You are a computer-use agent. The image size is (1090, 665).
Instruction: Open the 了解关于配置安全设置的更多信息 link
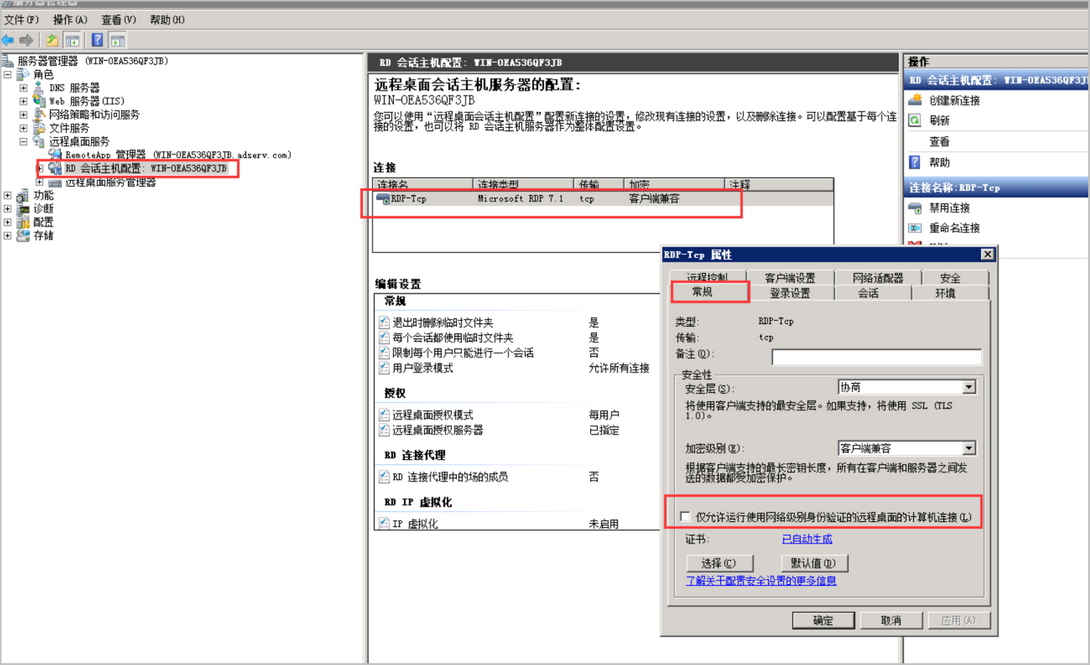761,580
